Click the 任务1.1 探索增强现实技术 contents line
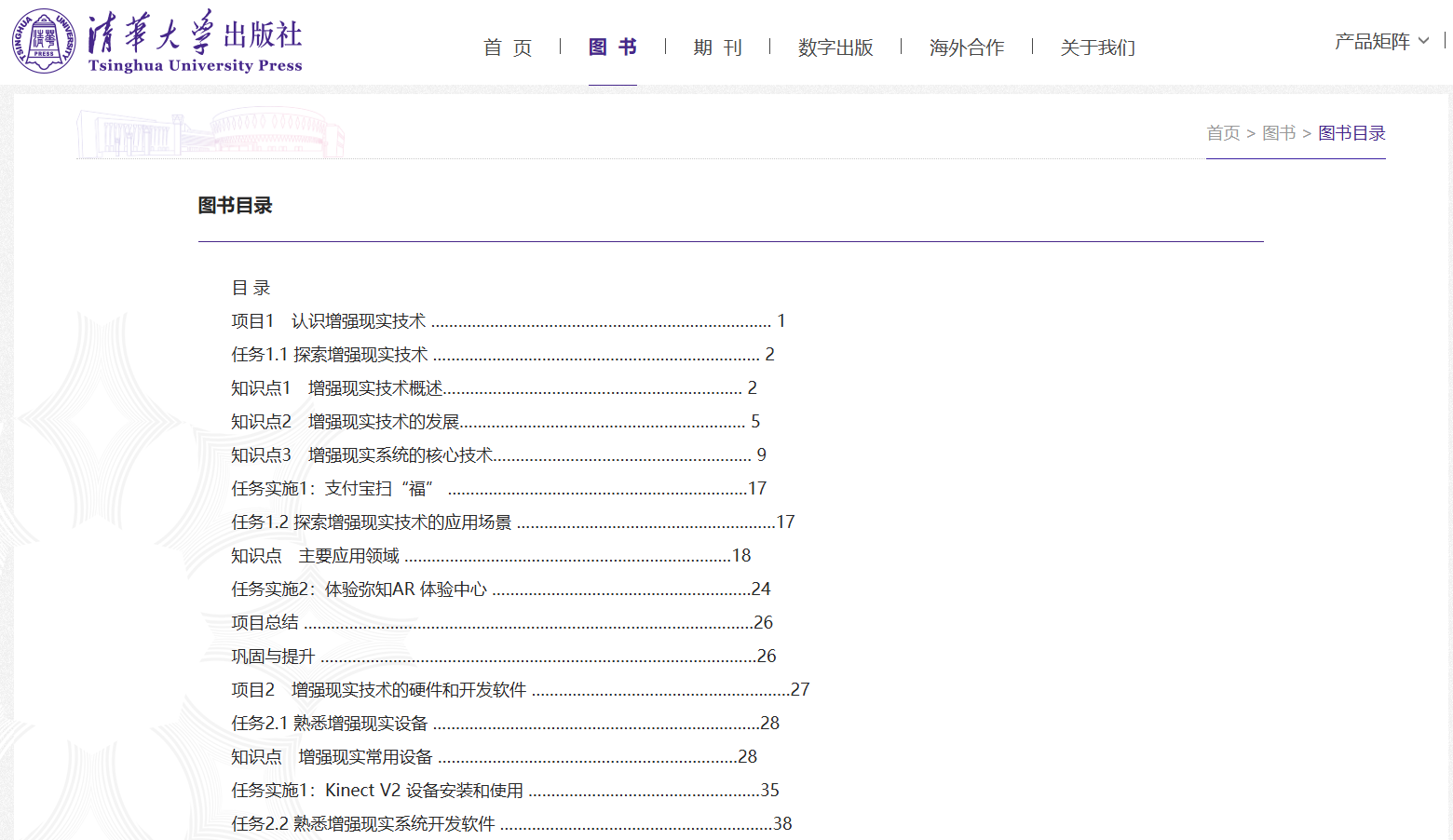 (502, 355)
